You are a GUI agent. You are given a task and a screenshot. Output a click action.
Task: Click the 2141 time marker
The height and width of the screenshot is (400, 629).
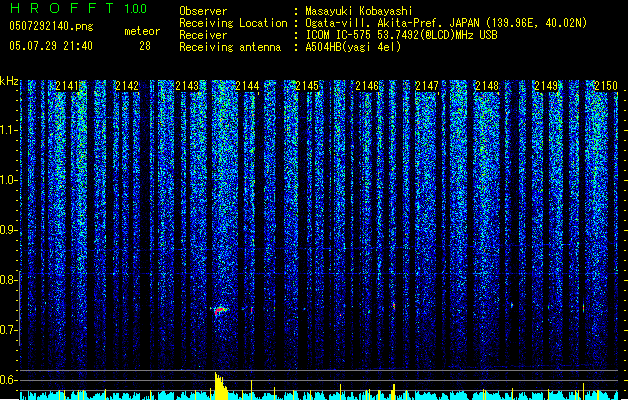point(67,86)
